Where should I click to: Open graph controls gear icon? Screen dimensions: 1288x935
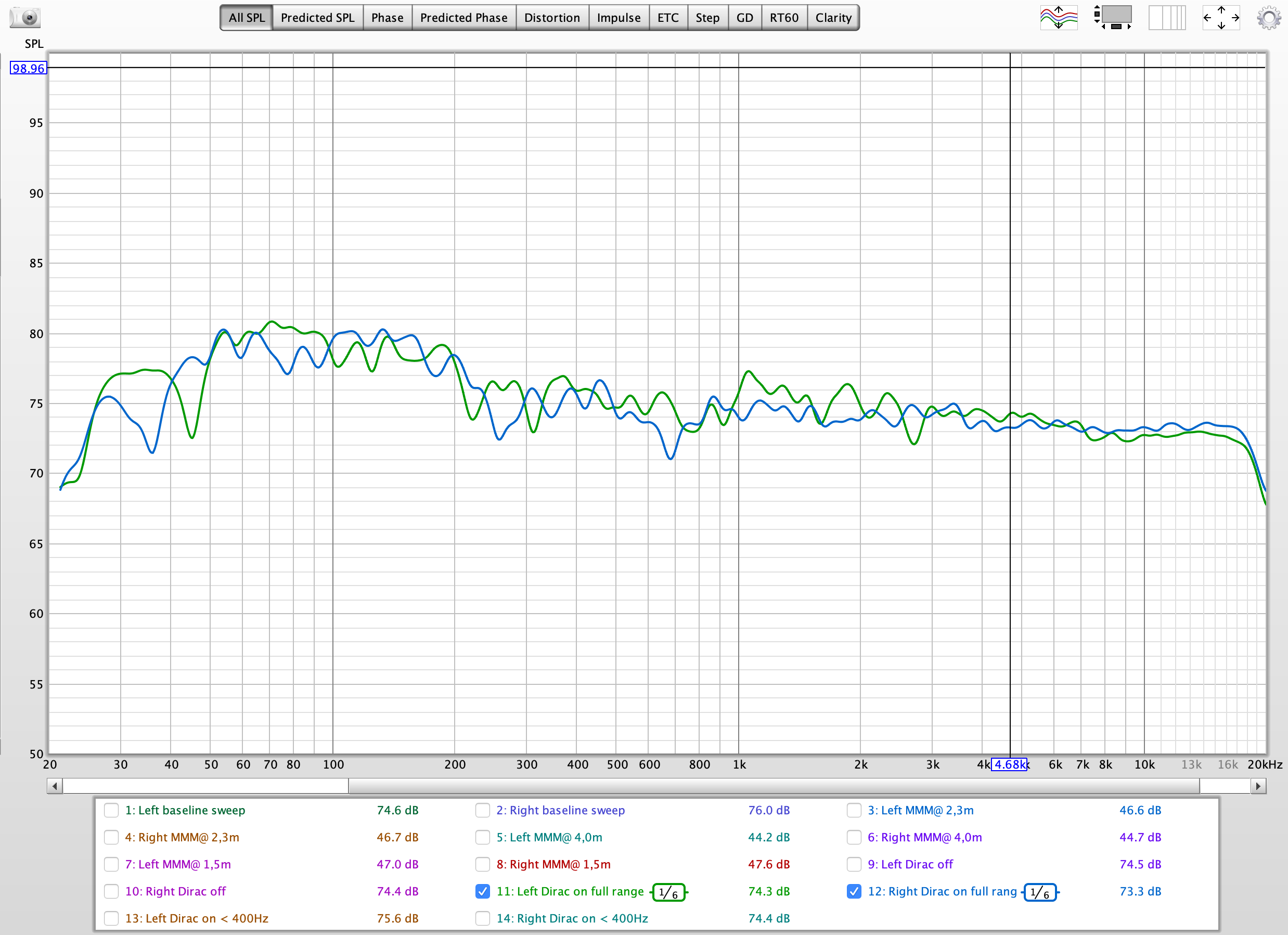click(x=1269, y=18)
